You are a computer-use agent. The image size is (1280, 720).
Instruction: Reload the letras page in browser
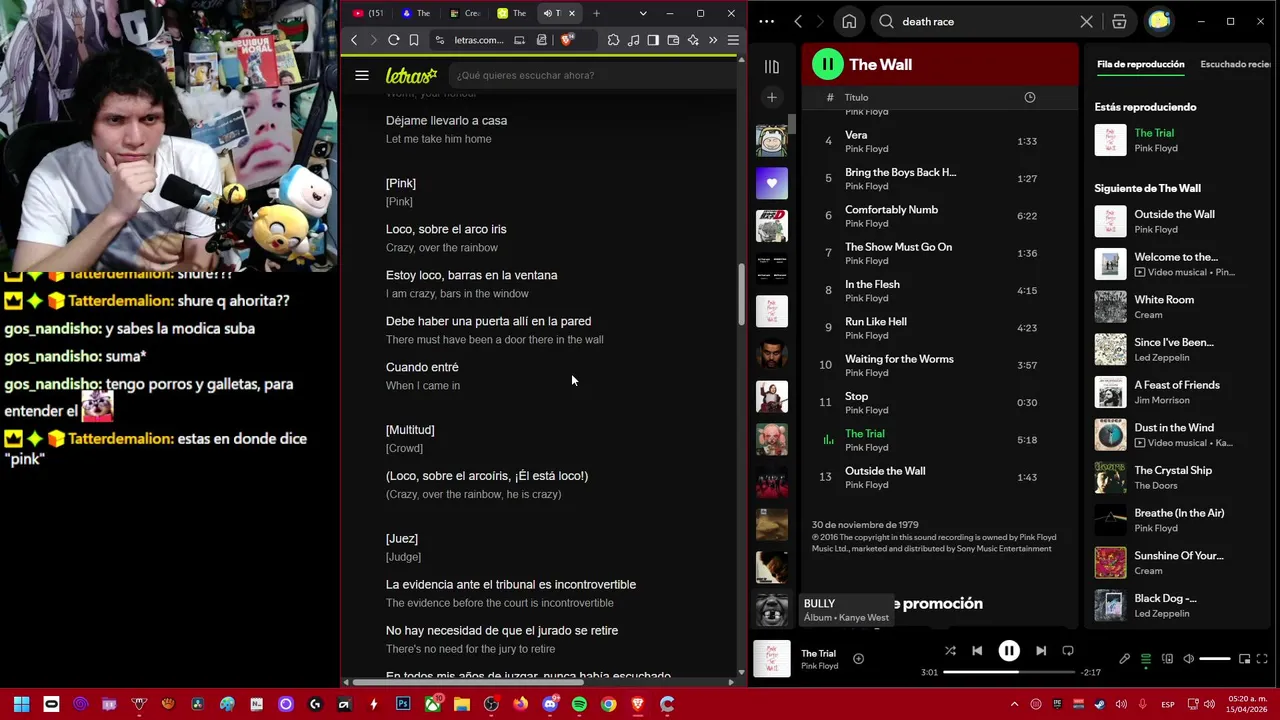click(393, 40)
